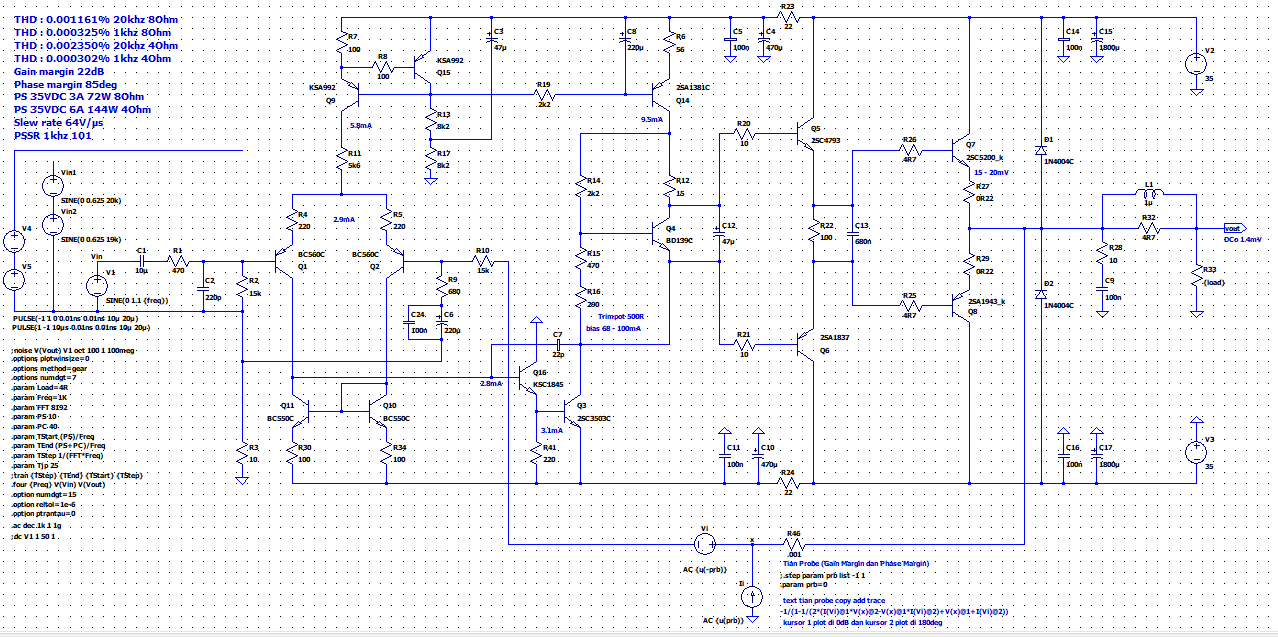Image resolution: width=1278 pixels, height=637 pixels.
Task: Select the vout net label
Action: [x=1233, y=228]
